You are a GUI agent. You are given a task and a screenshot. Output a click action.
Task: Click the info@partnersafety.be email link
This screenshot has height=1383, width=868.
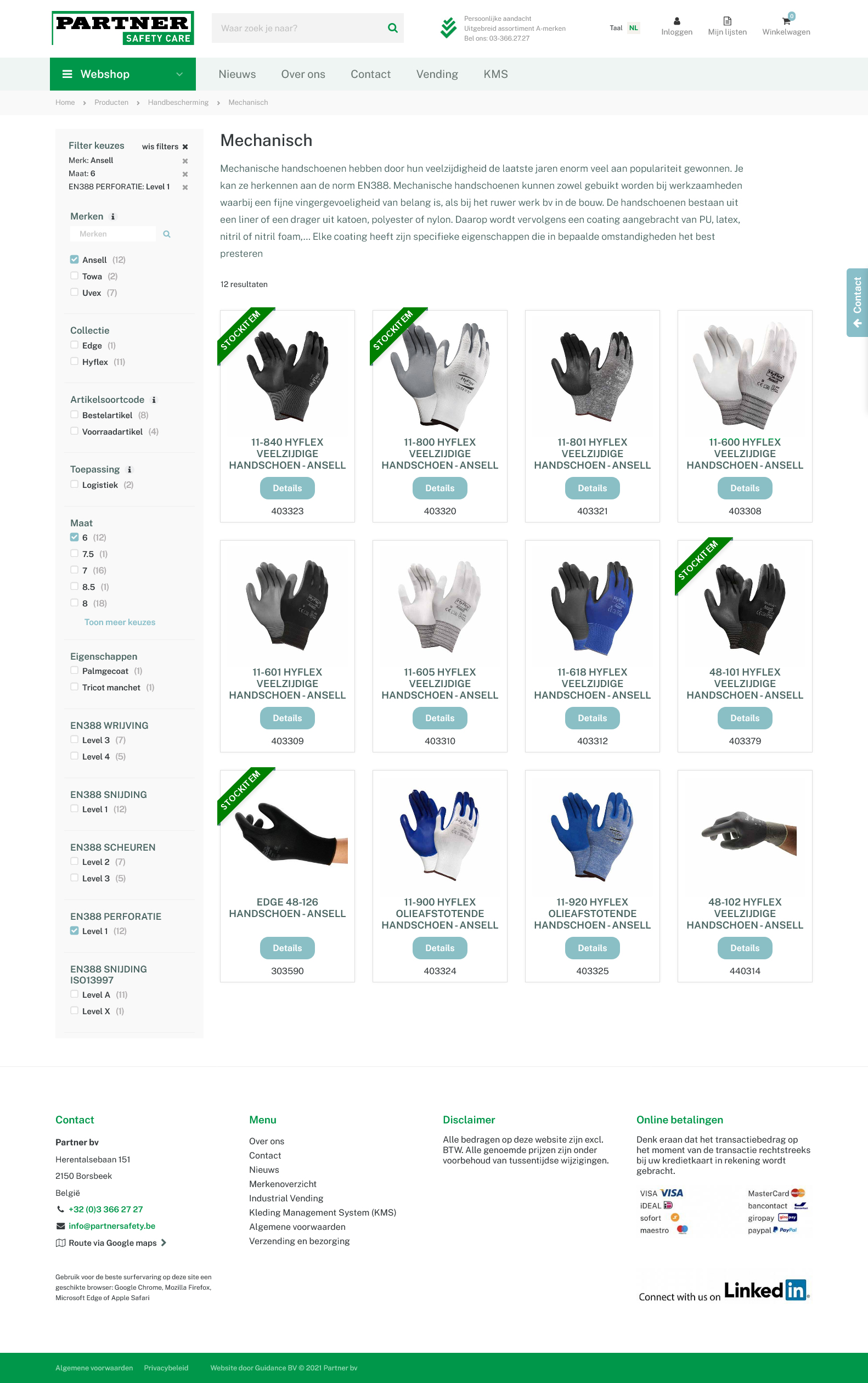pos(112,1225)
